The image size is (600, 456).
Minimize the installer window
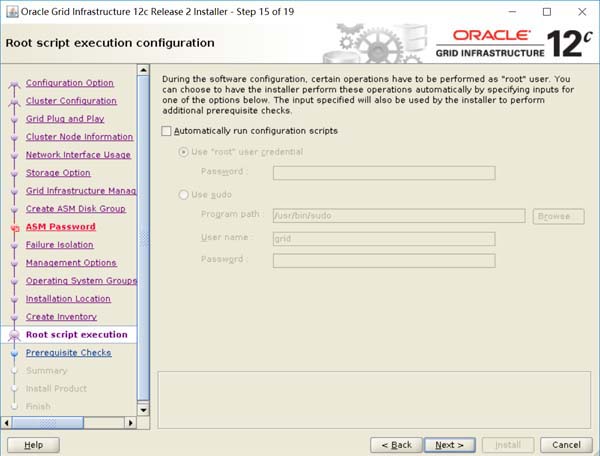point(512,12)
